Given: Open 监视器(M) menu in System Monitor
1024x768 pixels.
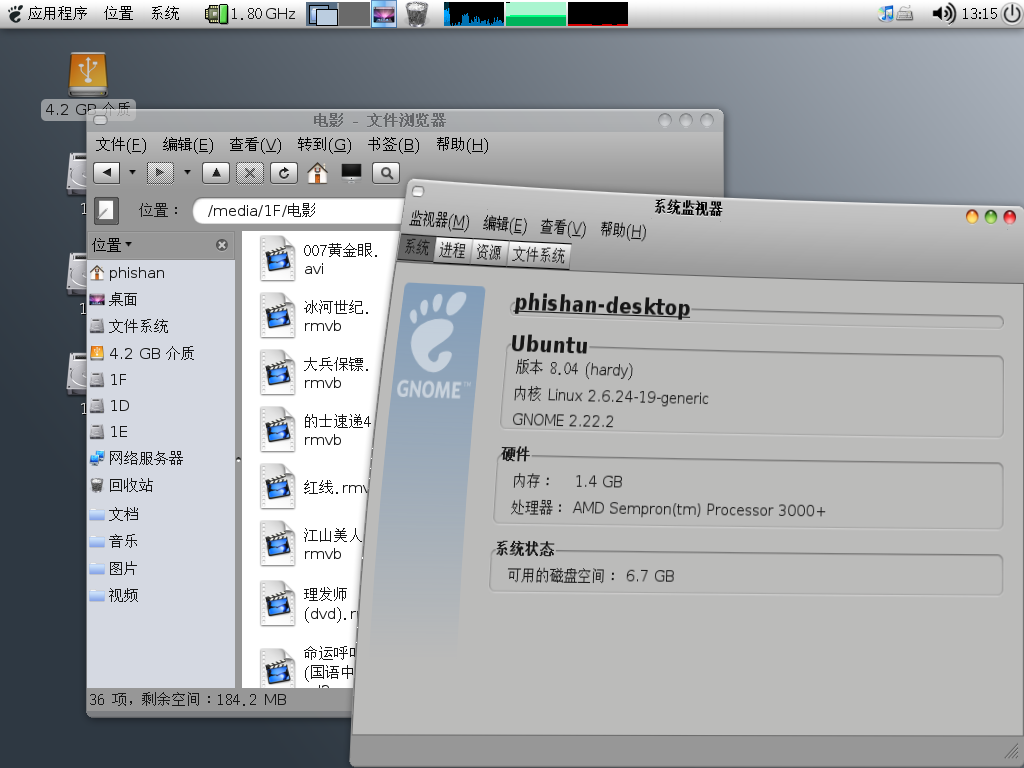Looking at the screenshot, I should (440, 220).
